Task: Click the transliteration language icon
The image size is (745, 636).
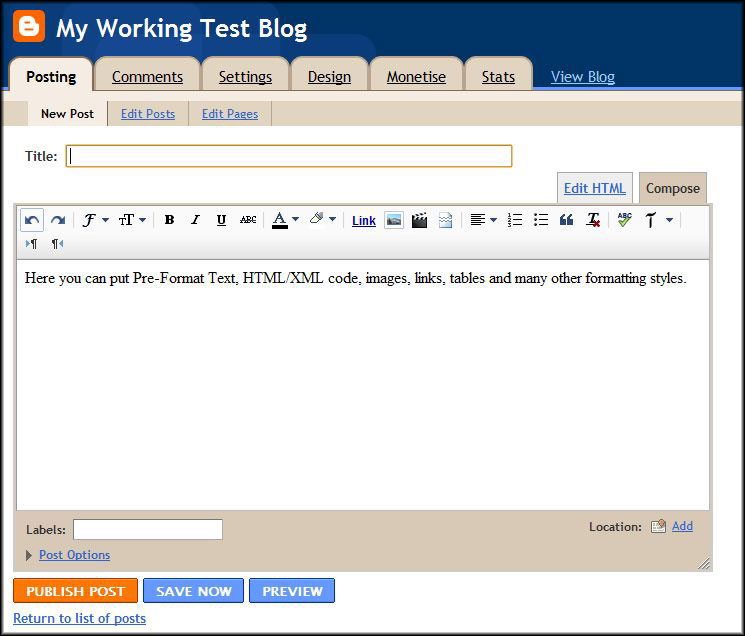Action: (x=650, y=220)
